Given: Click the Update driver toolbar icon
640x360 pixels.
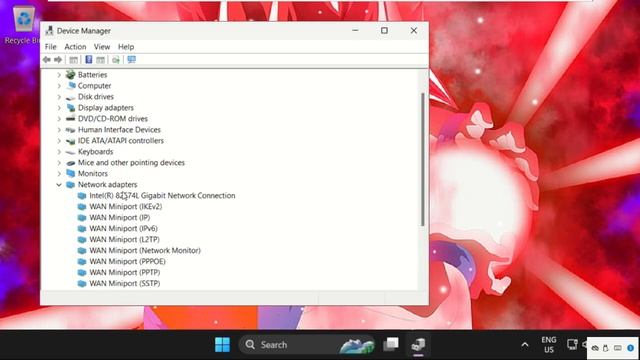Looking at the screenshot, I should click(116, 60).
